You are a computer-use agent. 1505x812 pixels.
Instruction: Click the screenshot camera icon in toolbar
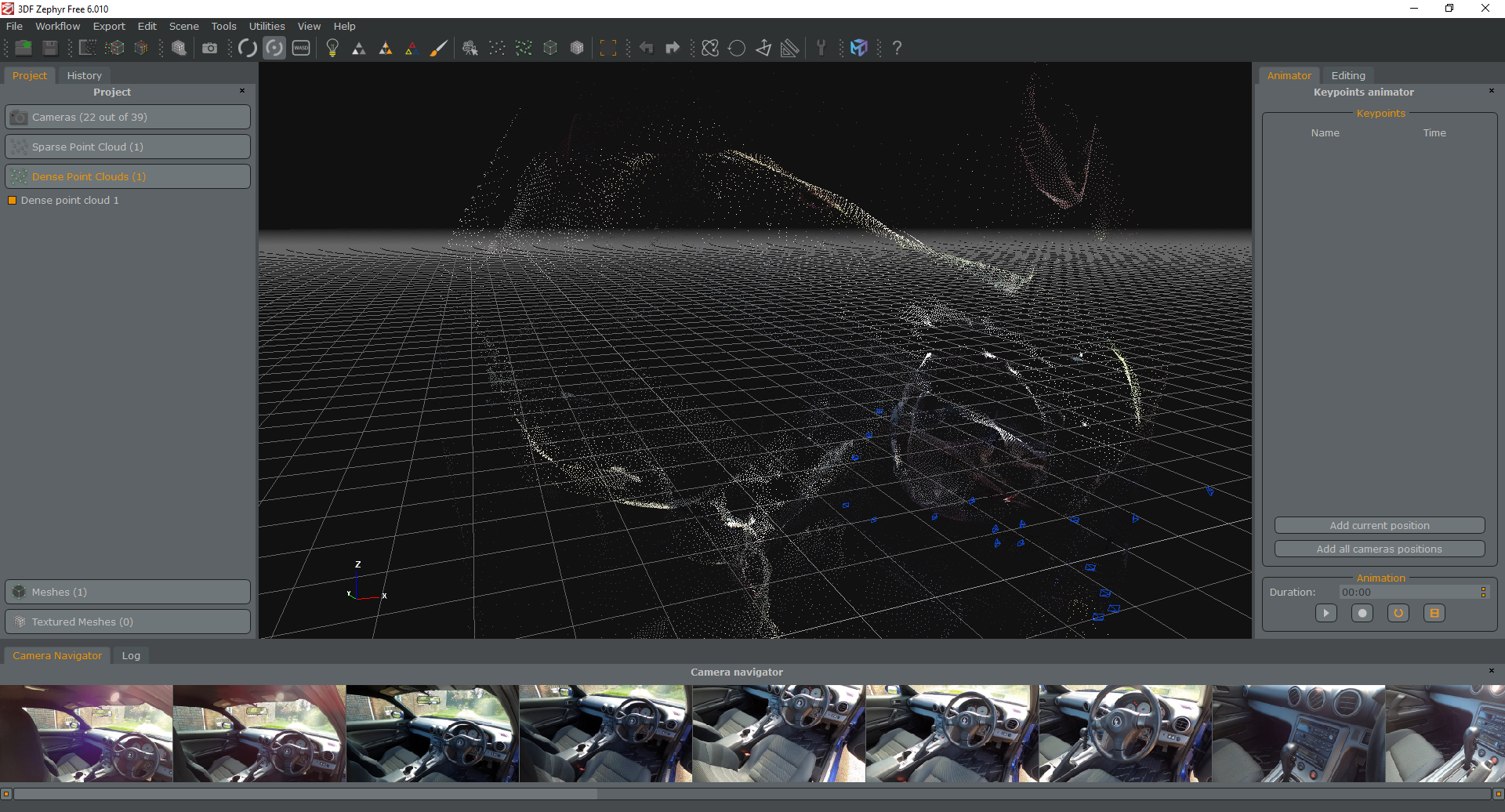209,49
